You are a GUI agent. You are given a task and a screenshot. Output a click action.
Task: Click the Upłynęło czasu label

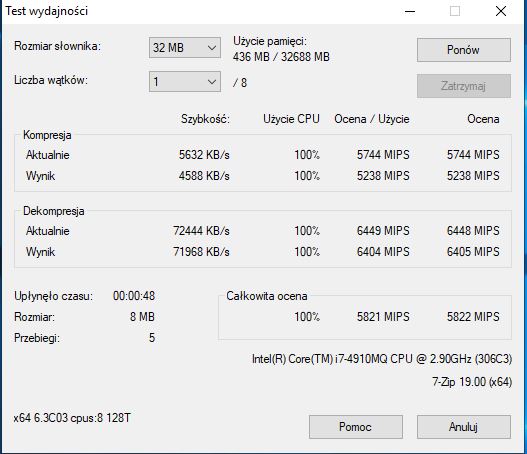tap(53, 296)
